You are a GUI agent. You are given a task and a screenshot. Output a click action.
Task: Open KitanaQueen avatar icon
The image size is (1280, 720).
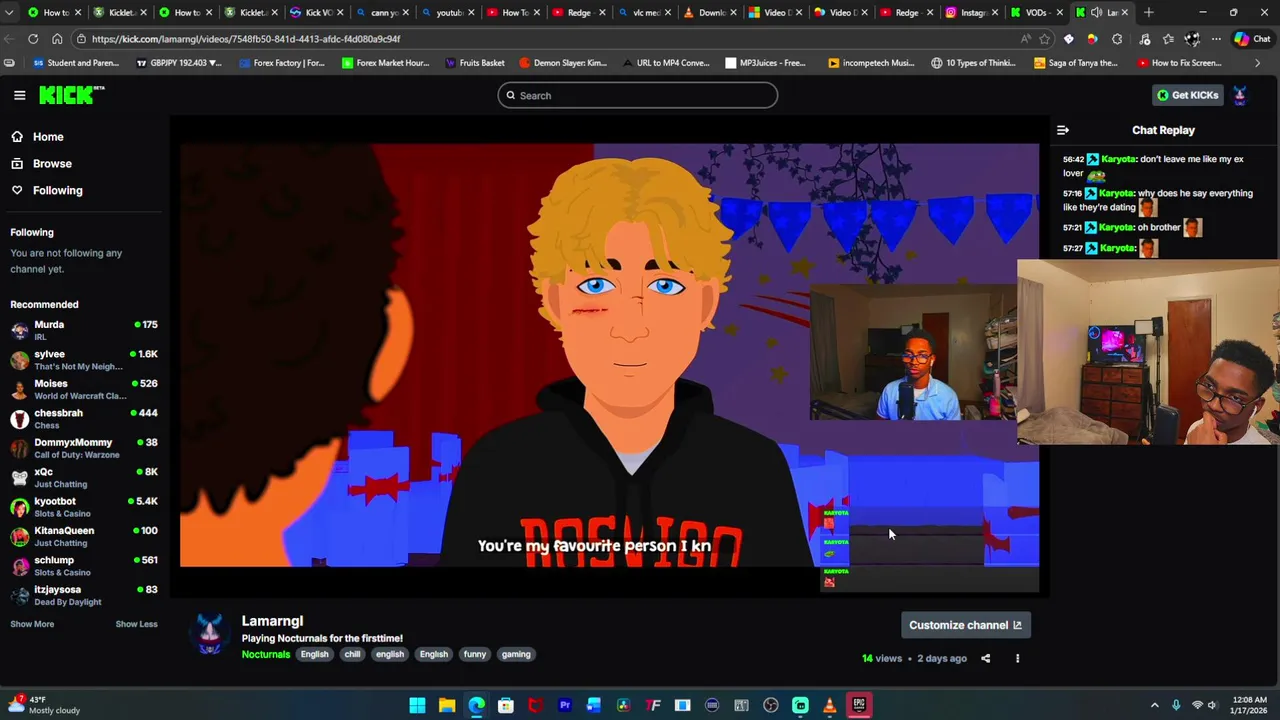pos(20,536)
